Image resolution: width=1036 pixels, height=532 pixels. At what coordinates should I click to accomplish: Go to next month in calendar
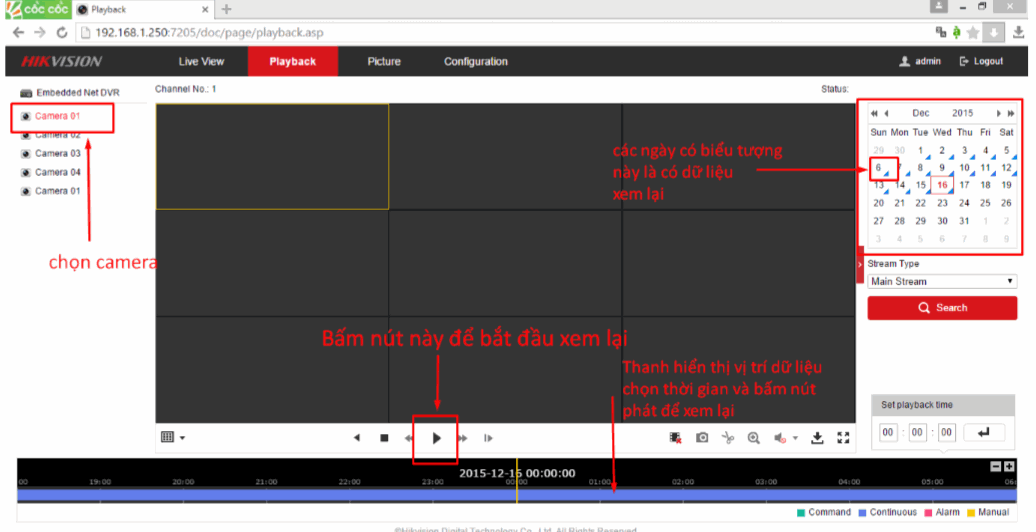click(998, 114)
